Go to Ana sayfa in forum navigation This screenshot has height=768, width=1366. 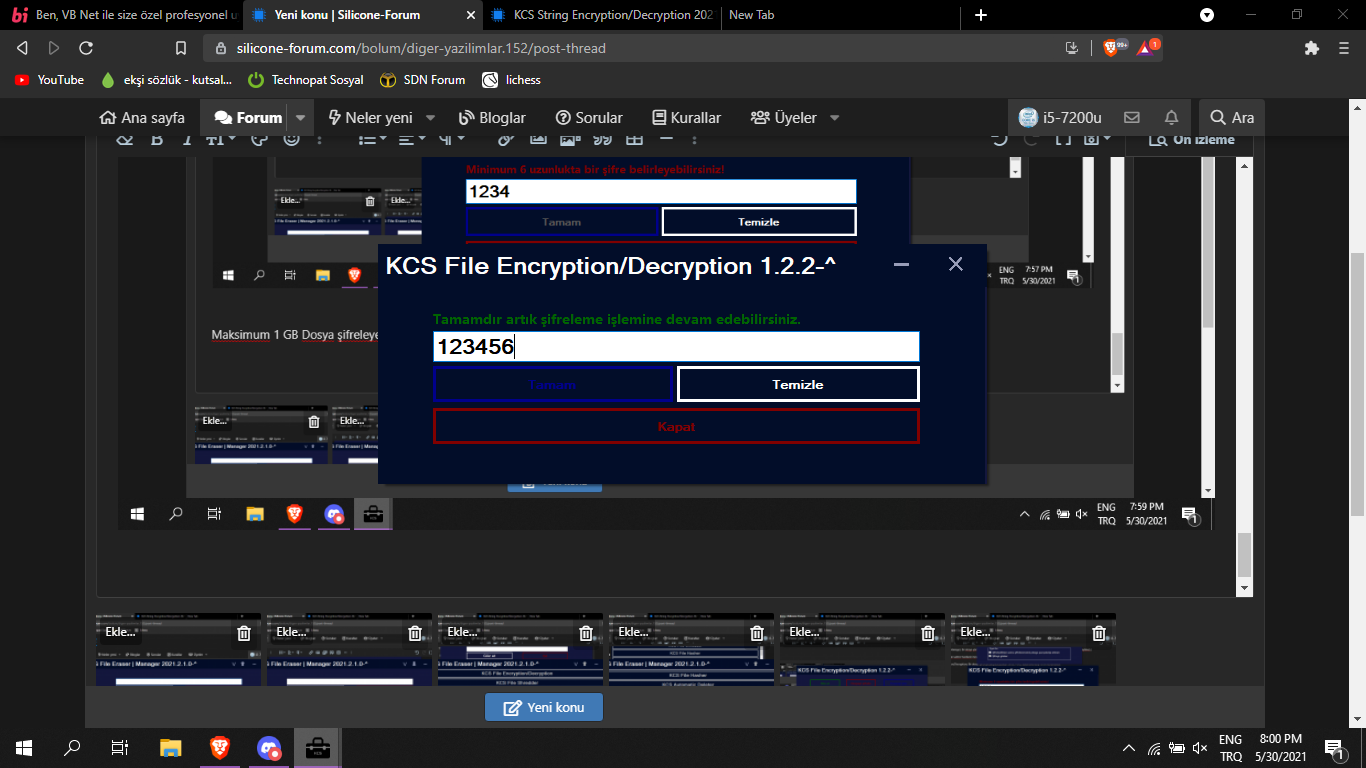[x=142, y=118]
